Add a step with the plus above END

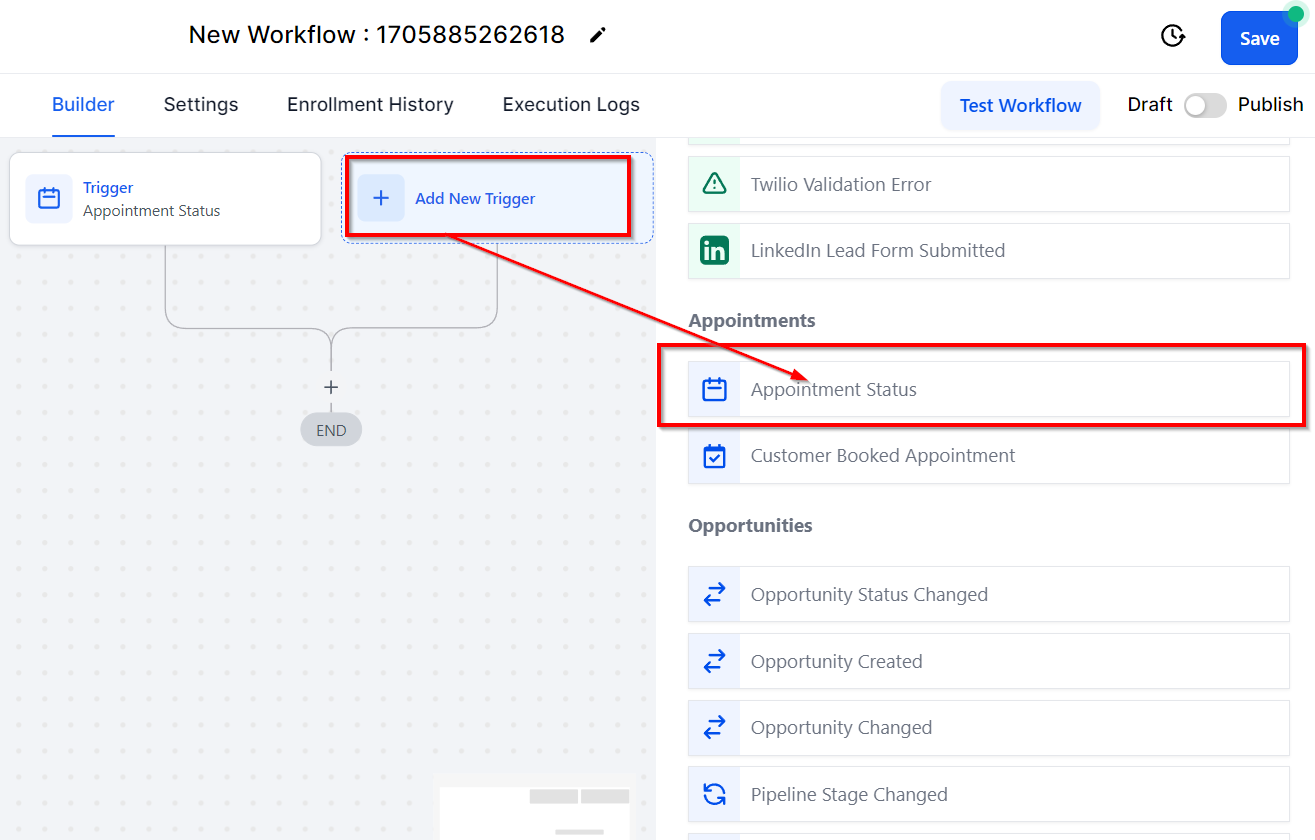click(331, 387)
